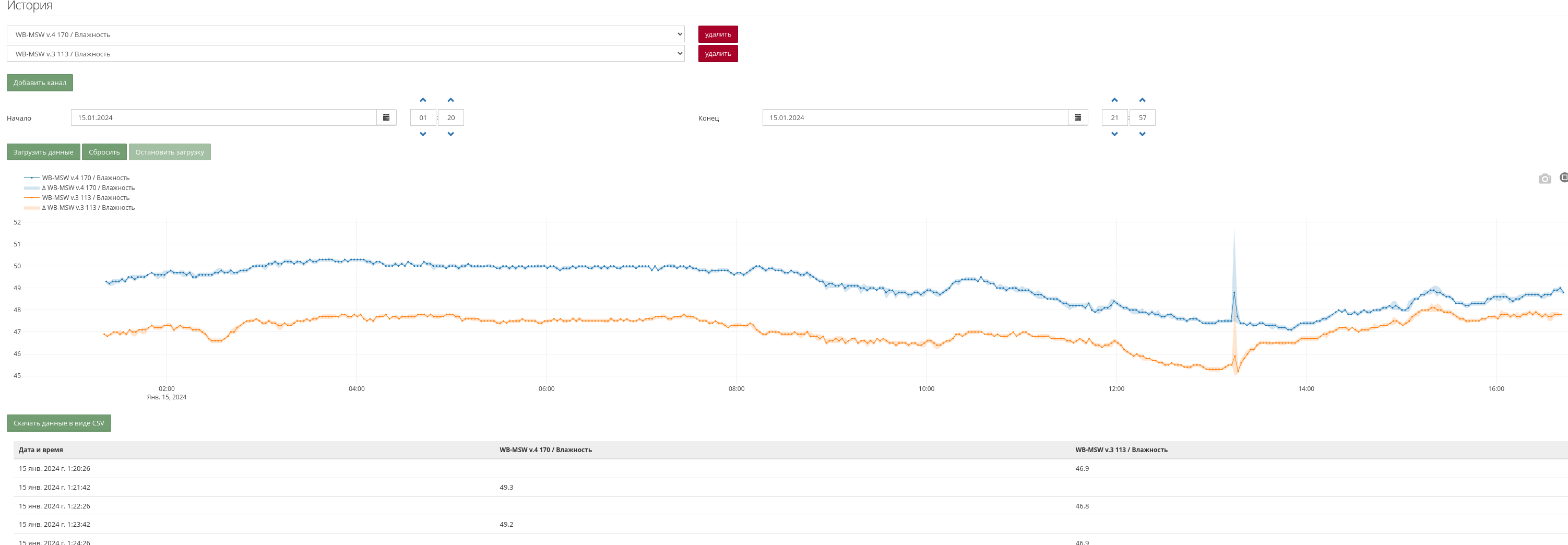Click the WB-MSW v.3 113 table column header
Viewport: 1568px width, 545px height.
[x=1121, y=450]
